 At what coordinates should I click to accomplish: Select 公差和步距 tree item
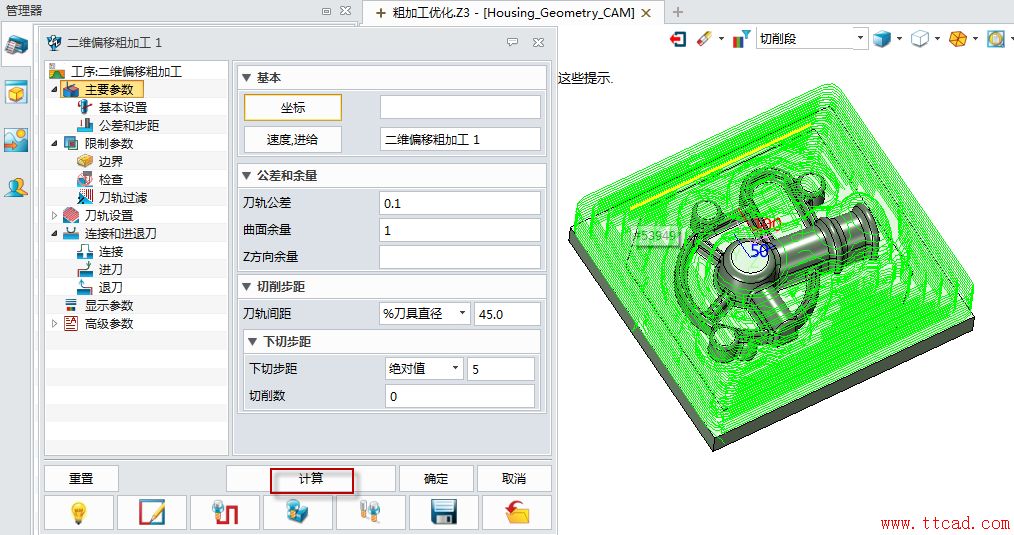click(129, 126)
